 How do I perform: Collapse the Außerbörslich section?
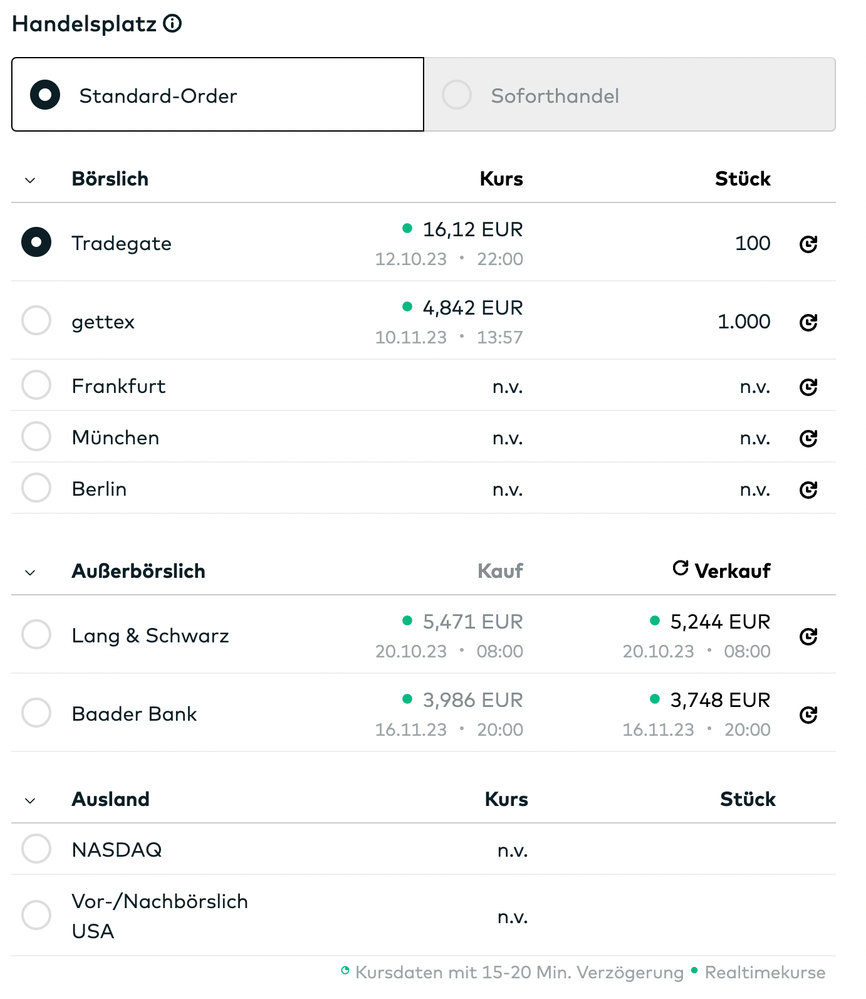point(30,573)
